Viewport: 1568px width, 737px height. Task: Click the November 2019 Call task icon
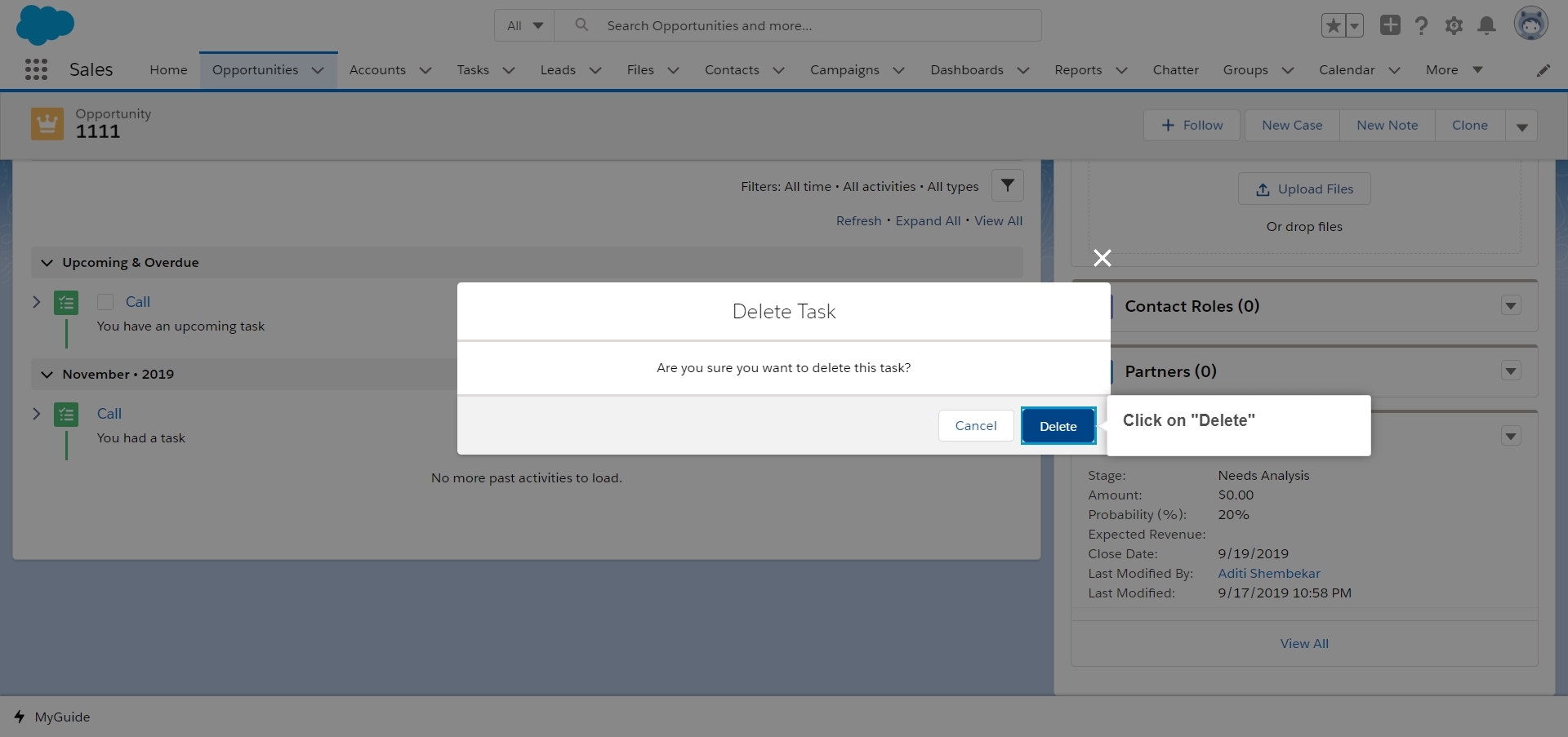click(x=66, y=415)
